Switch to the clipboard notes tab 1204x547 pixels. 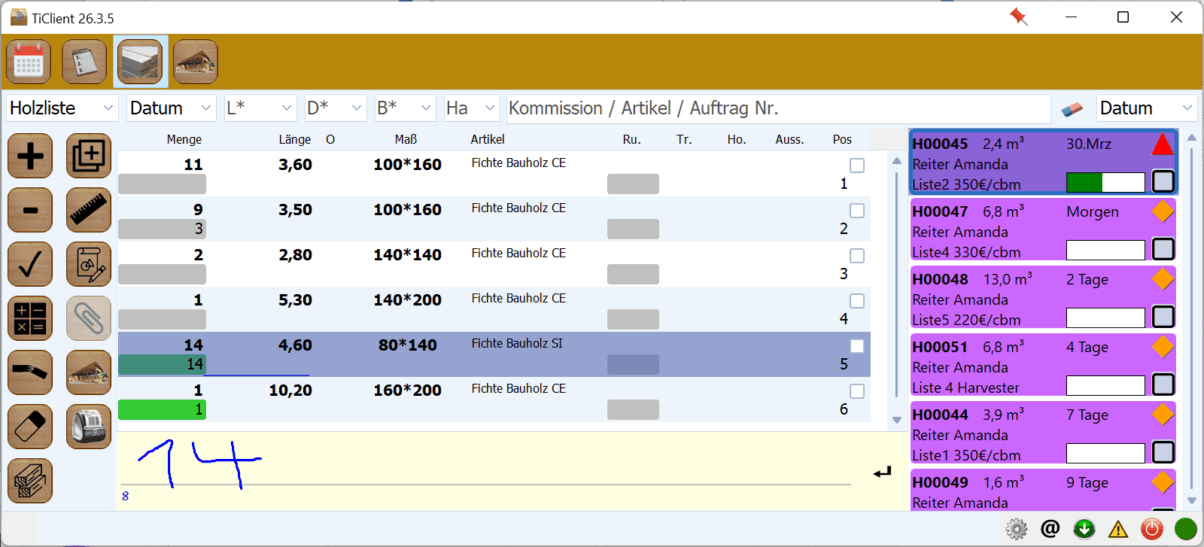(84, 62)
